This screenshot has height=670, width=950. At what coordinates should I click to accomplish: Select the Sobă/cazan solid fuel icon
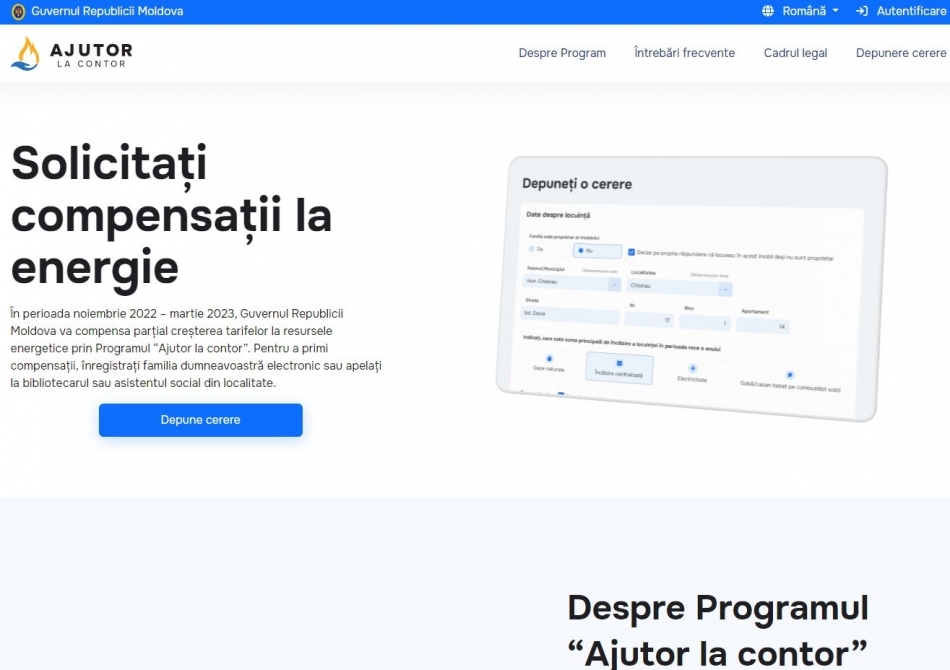coord(789,376)
